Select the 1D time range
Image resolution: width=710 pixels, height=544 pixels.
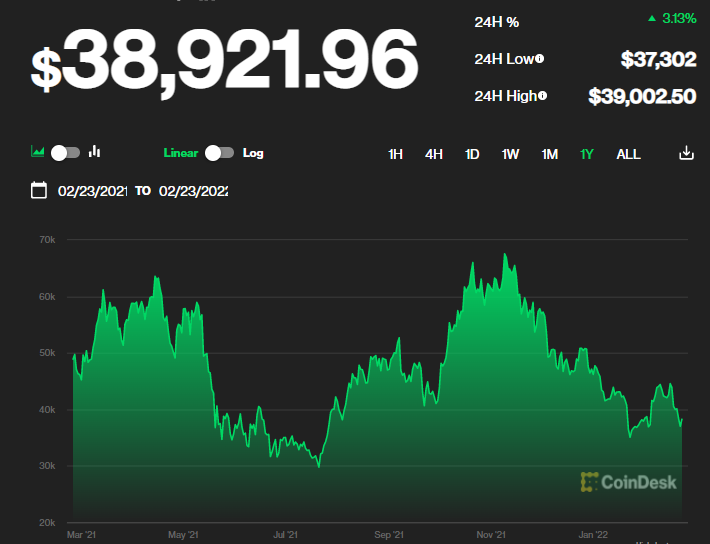472,154
